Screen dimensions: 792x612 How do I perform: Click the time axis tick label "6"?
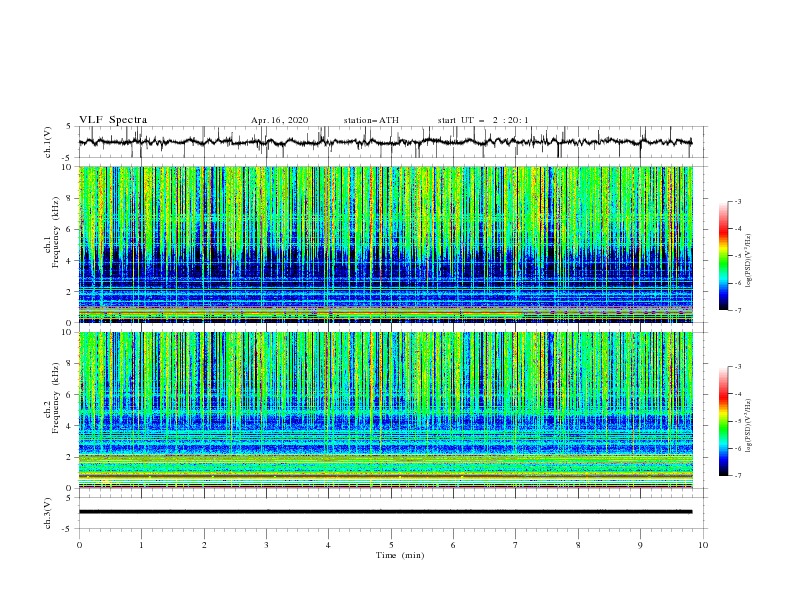click(453, 545)
